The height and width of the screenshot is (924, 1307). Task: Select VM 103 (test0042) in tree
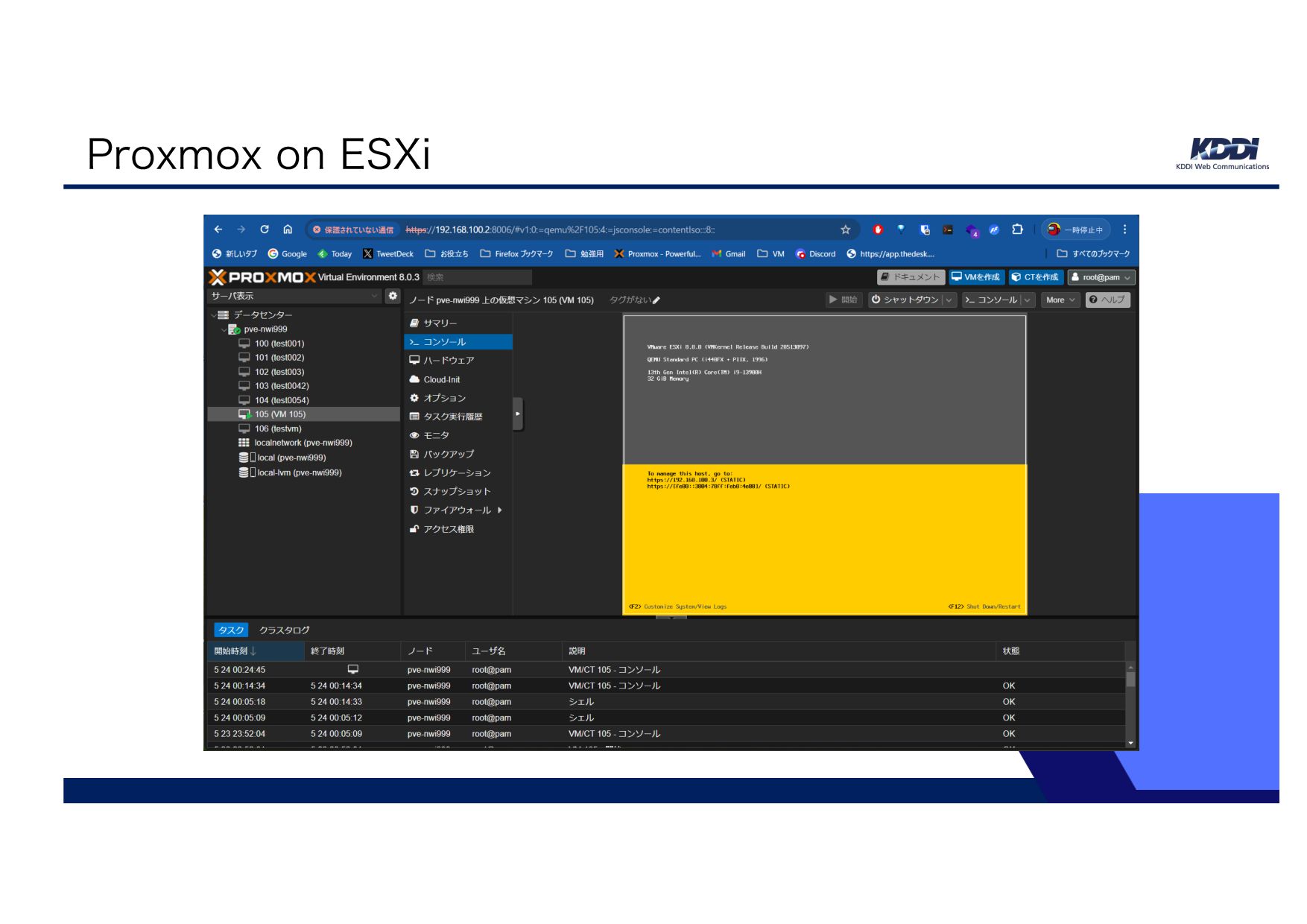281,386
